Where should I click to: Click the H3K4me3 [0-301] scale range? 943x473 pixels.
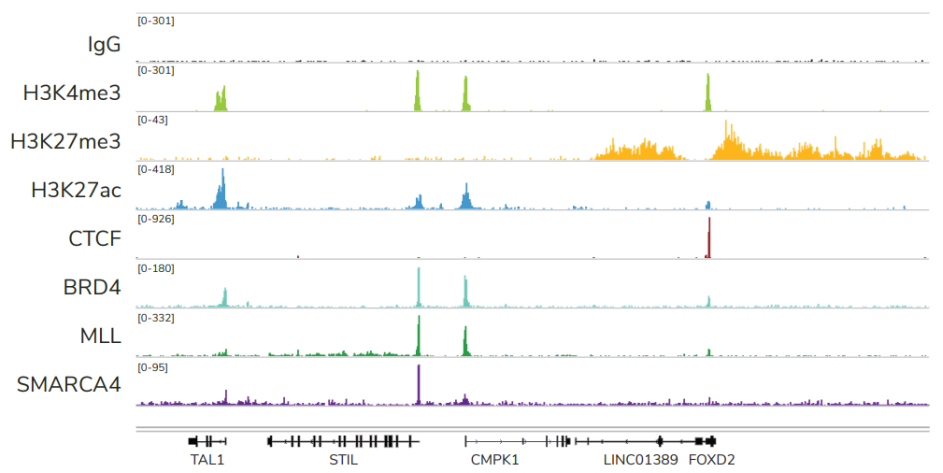pos(156,70)
